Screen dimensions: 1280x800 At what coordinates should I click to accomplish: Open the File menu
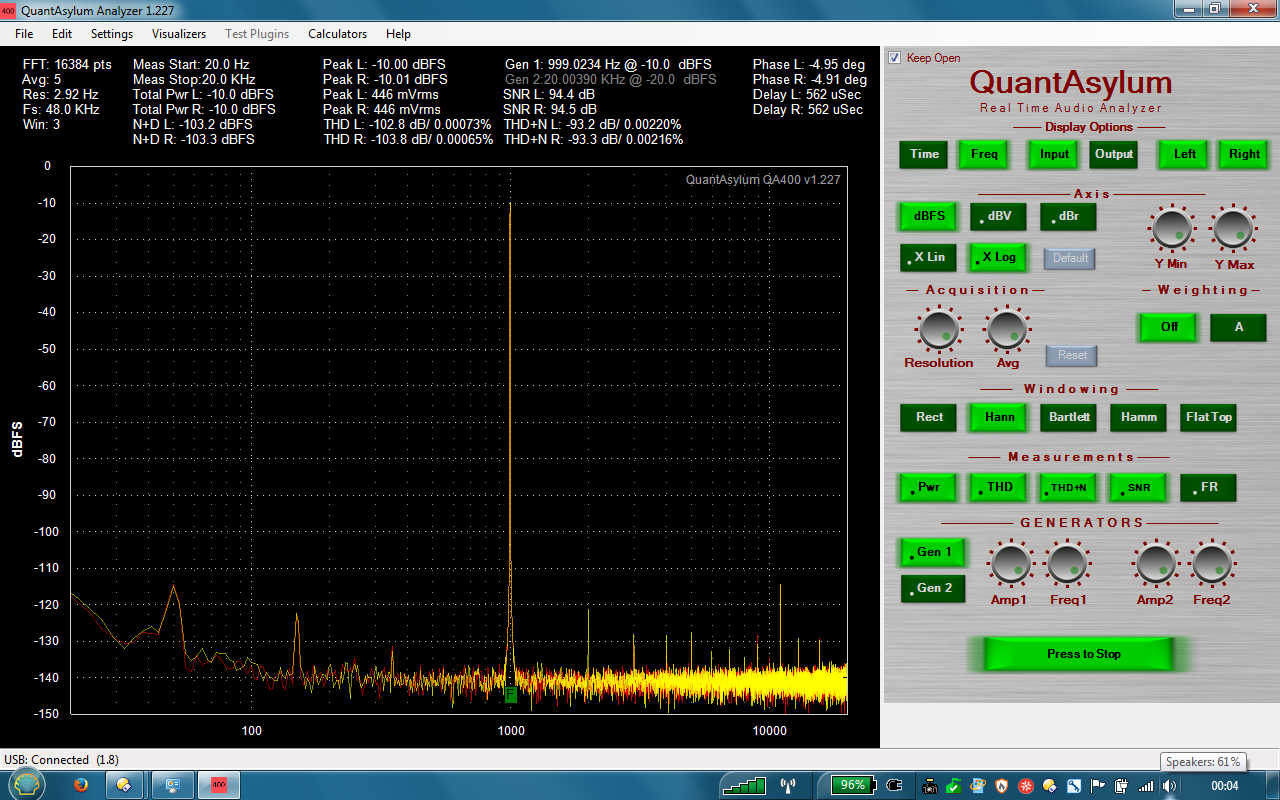tap(24, 34)
